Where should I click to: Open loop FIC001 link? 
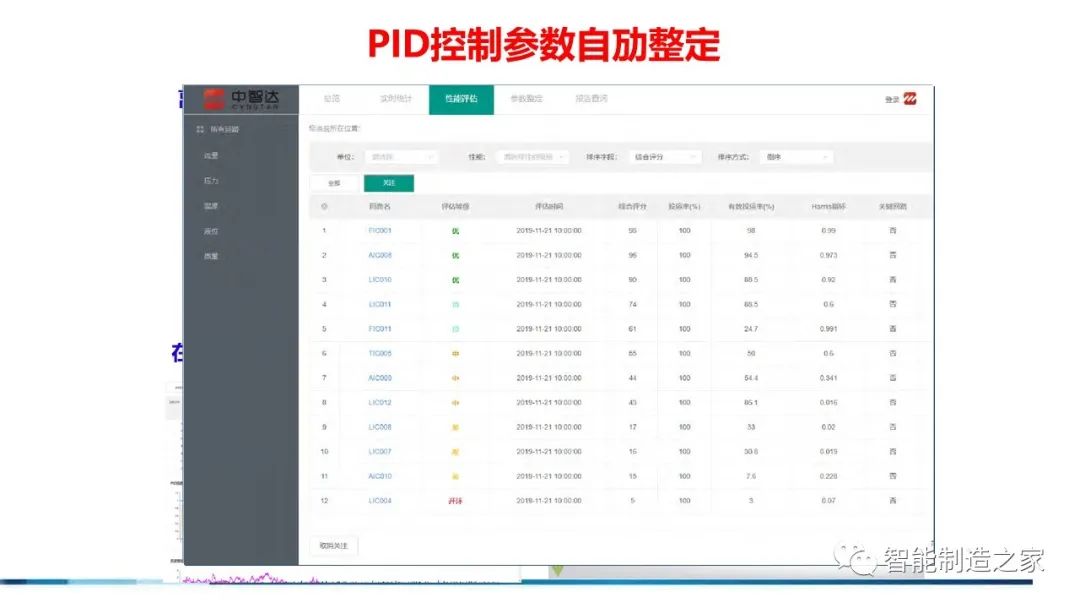[380, 231]
